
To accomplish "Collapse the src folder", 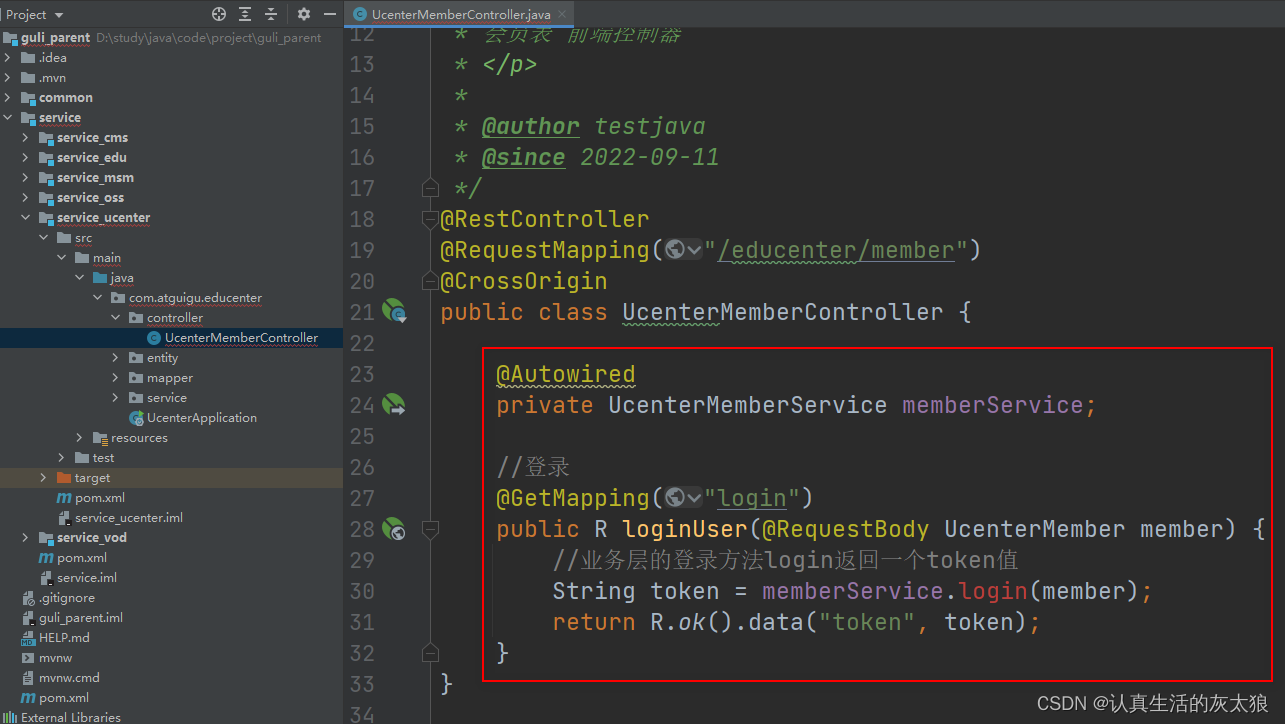I will click(44, 238).
